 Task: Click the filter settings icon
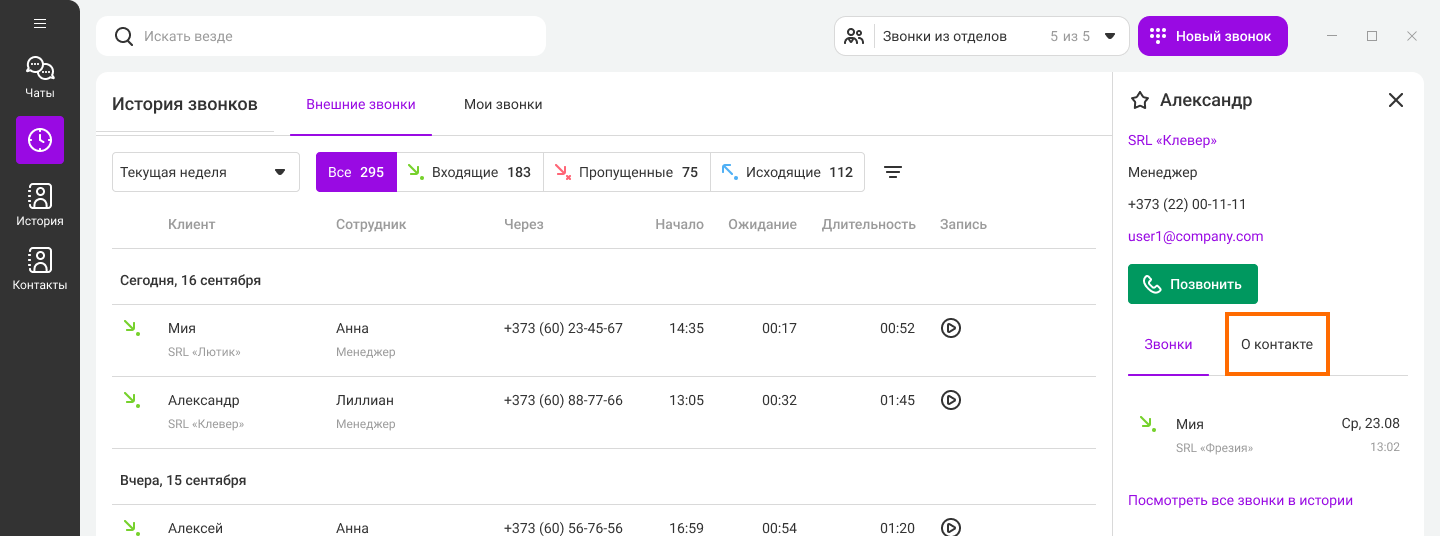[x=893, y=172]
